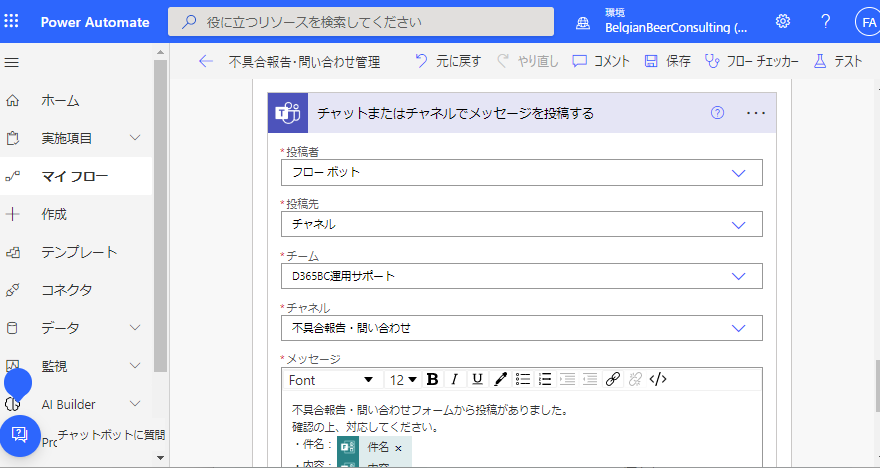Open the チャネル dropdown 不具合報告・問い合わせ
This screenshot has width=880, height=468.
521,328
